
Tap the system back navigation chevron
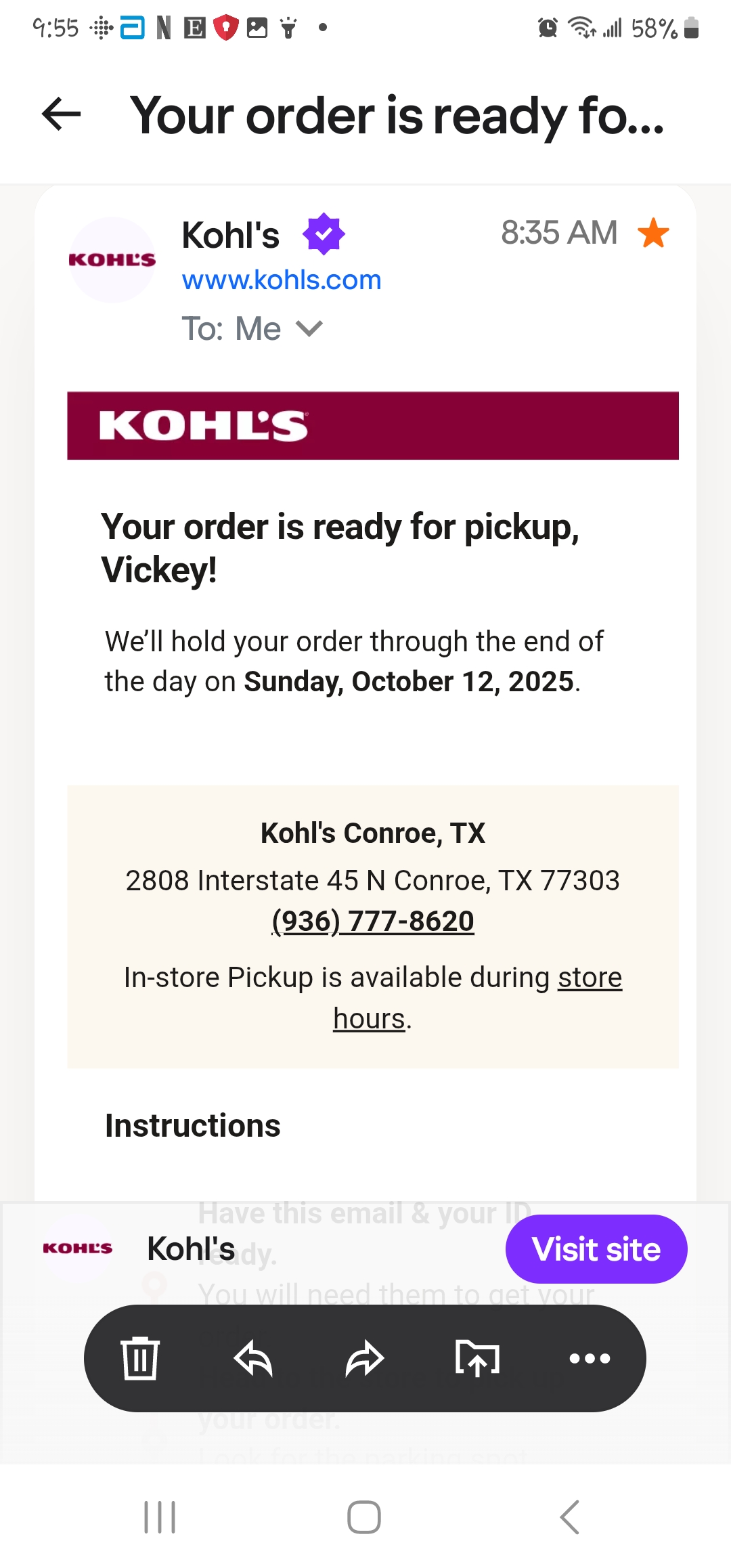(x=570, y=1517)
